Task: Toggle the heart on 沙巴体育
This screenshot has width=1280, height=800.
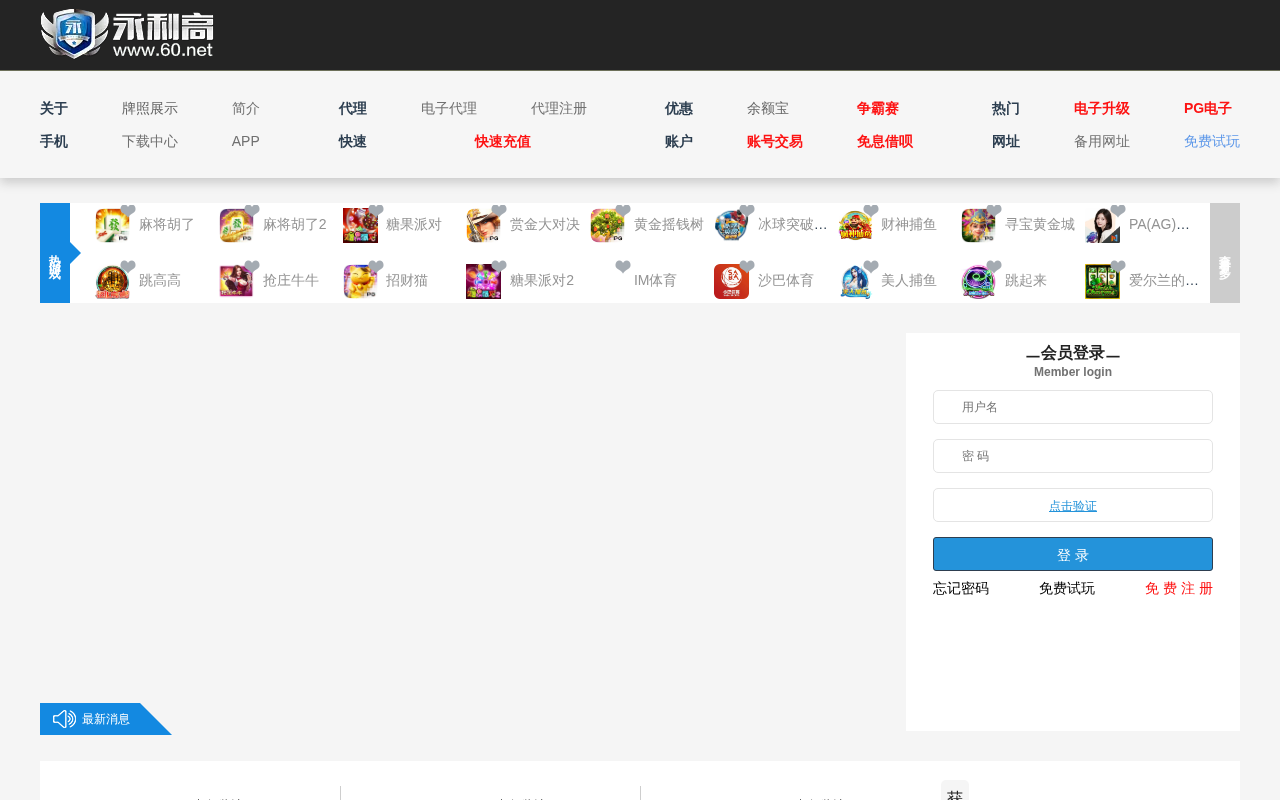Action: [x=747, y=268]
